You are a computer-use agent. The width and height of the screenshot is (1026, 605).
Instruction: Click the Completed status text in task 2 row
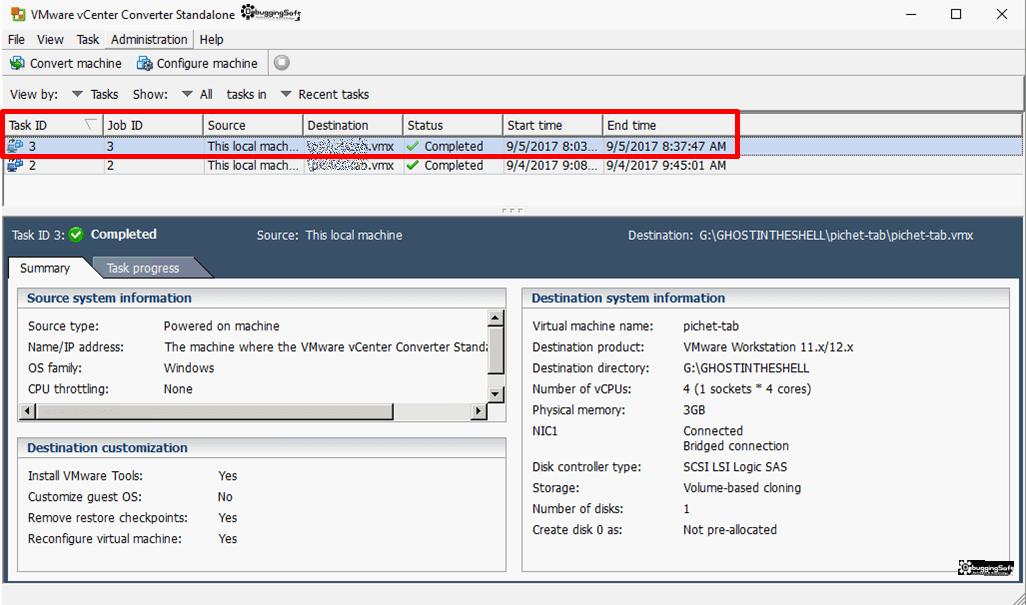tap(453, 165)
